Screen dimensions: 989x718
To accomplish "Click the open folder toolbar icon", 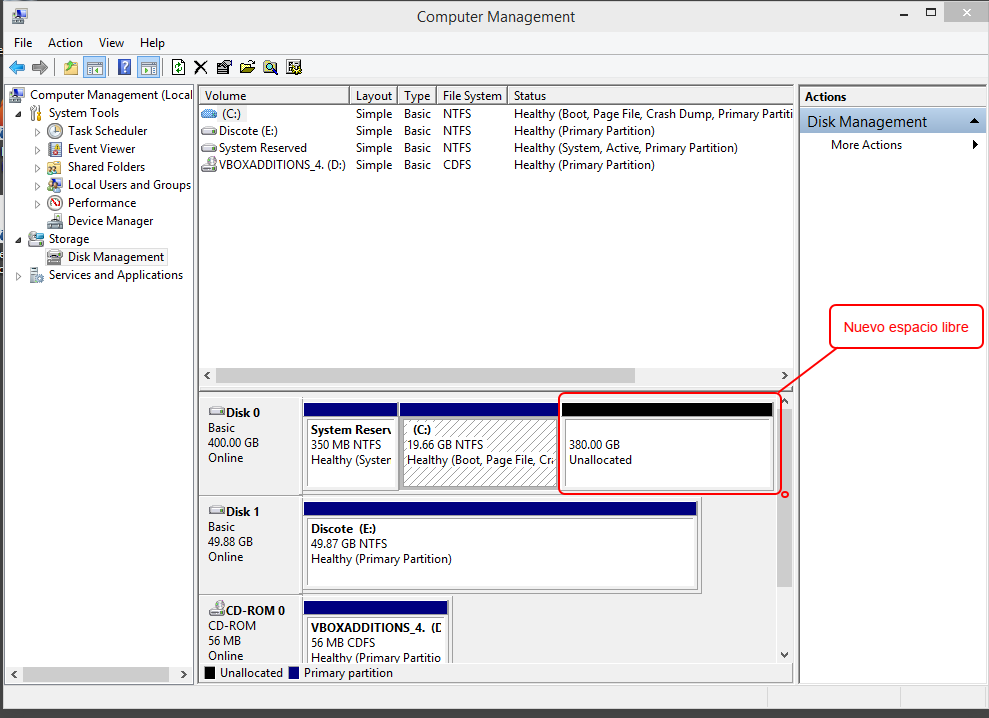I will (x=247, y=67).
